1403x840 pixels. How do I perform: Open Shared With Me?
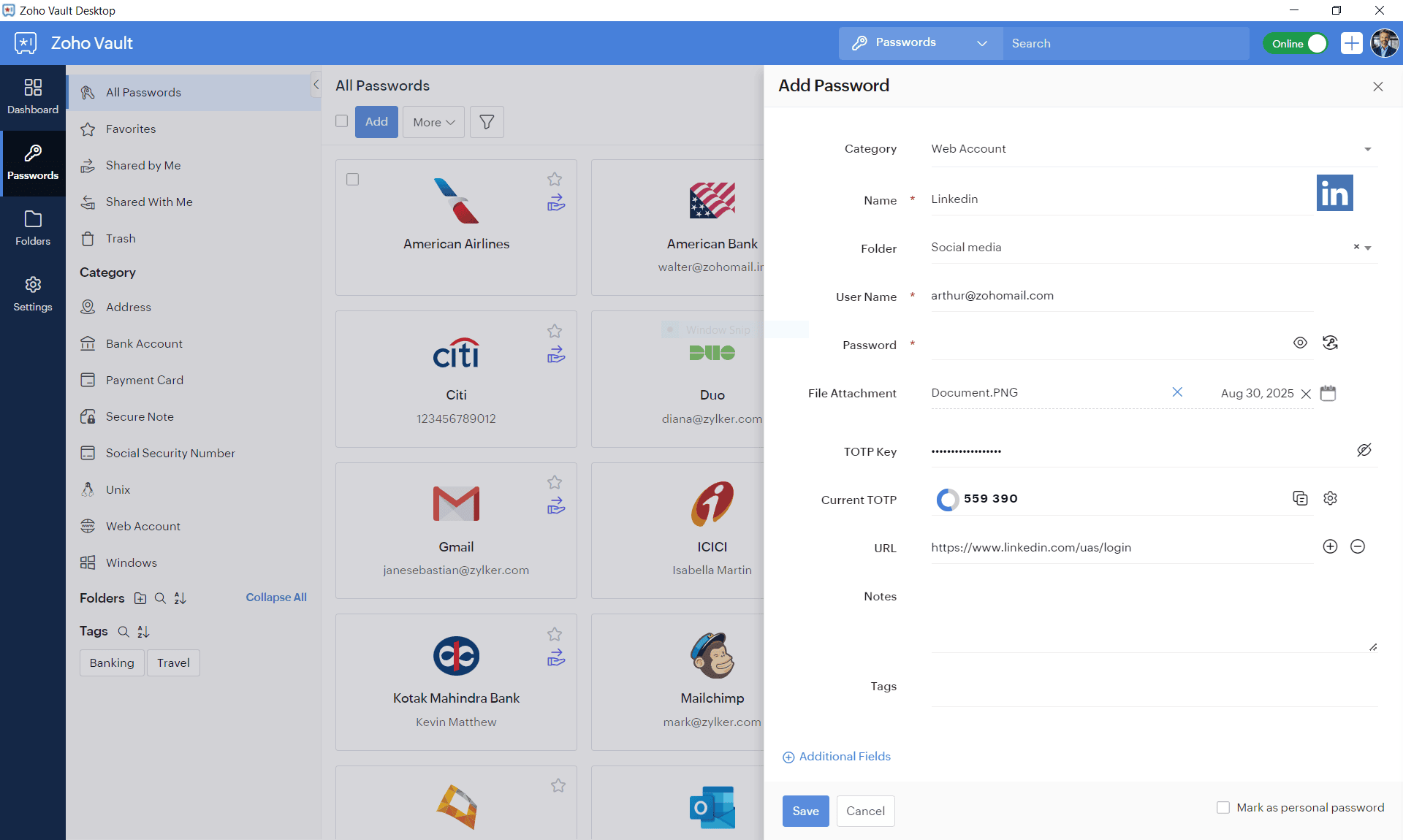coord(193,202)
